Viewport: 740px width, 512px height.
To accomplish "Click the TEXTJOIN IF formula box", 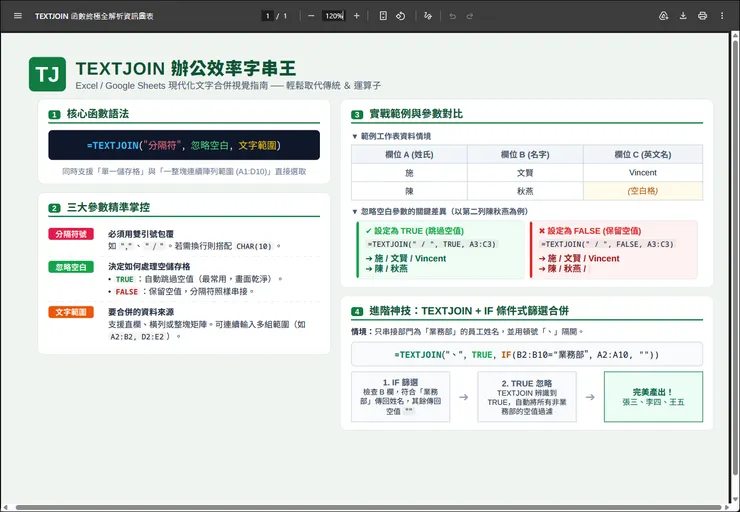I will click(x=527, y=354).
